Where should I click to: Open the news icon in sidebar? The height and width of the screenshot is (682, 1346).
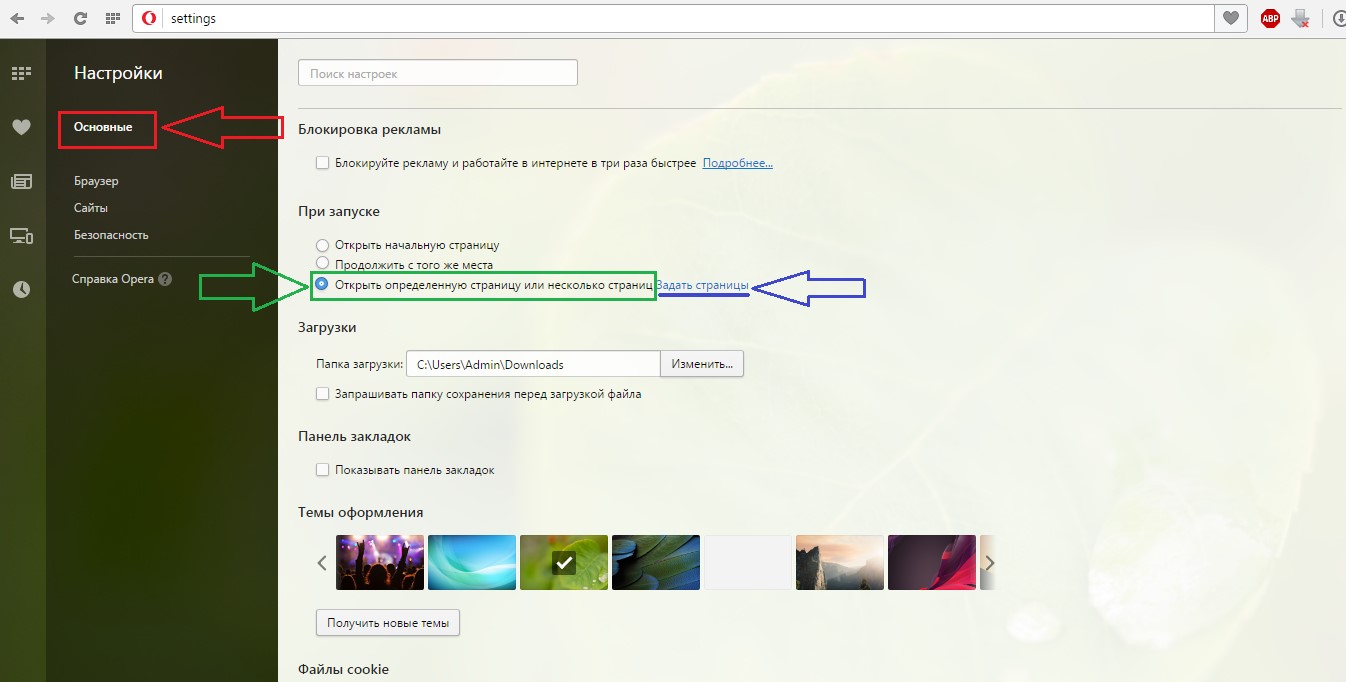tap(21, 181)
